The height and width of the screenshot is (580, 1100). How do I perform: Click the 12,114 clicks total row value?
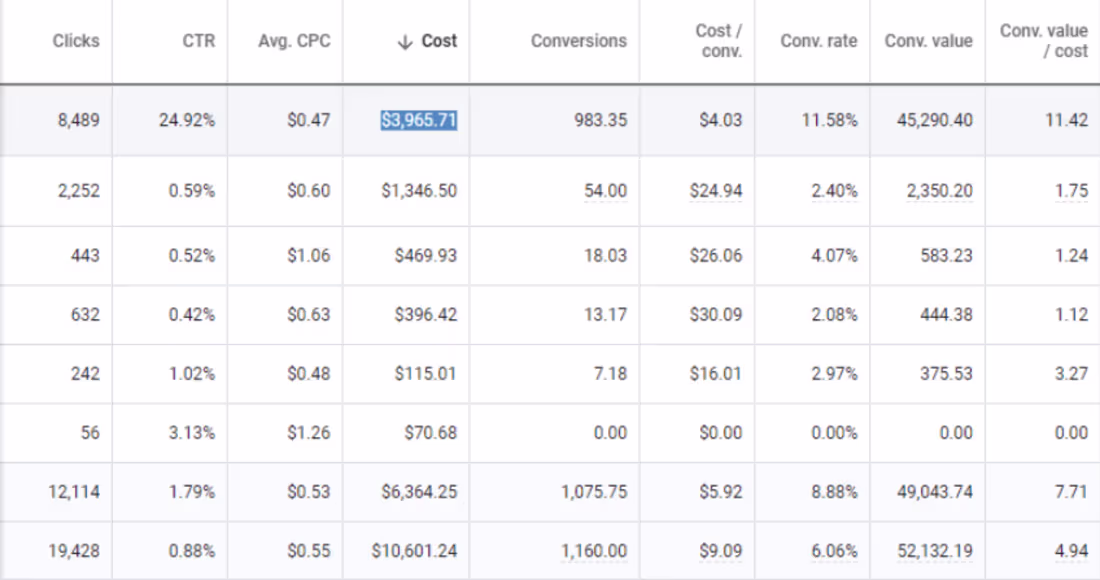click(x=74, y=492)
